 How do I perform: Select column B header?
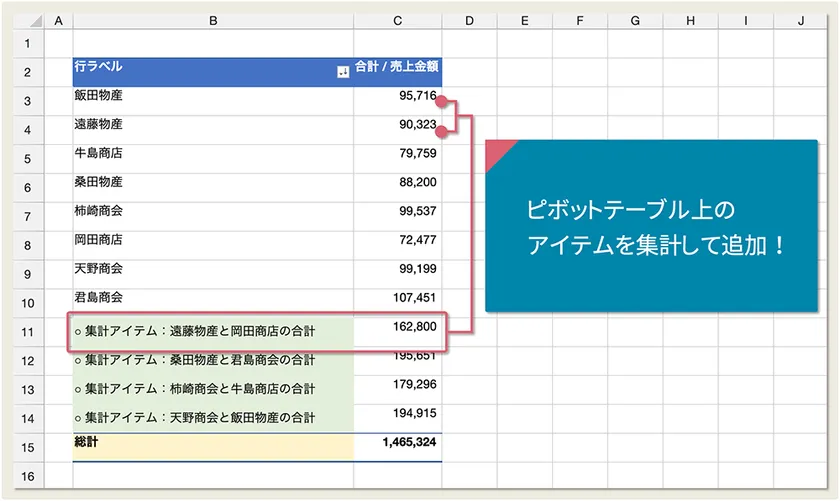212,21
